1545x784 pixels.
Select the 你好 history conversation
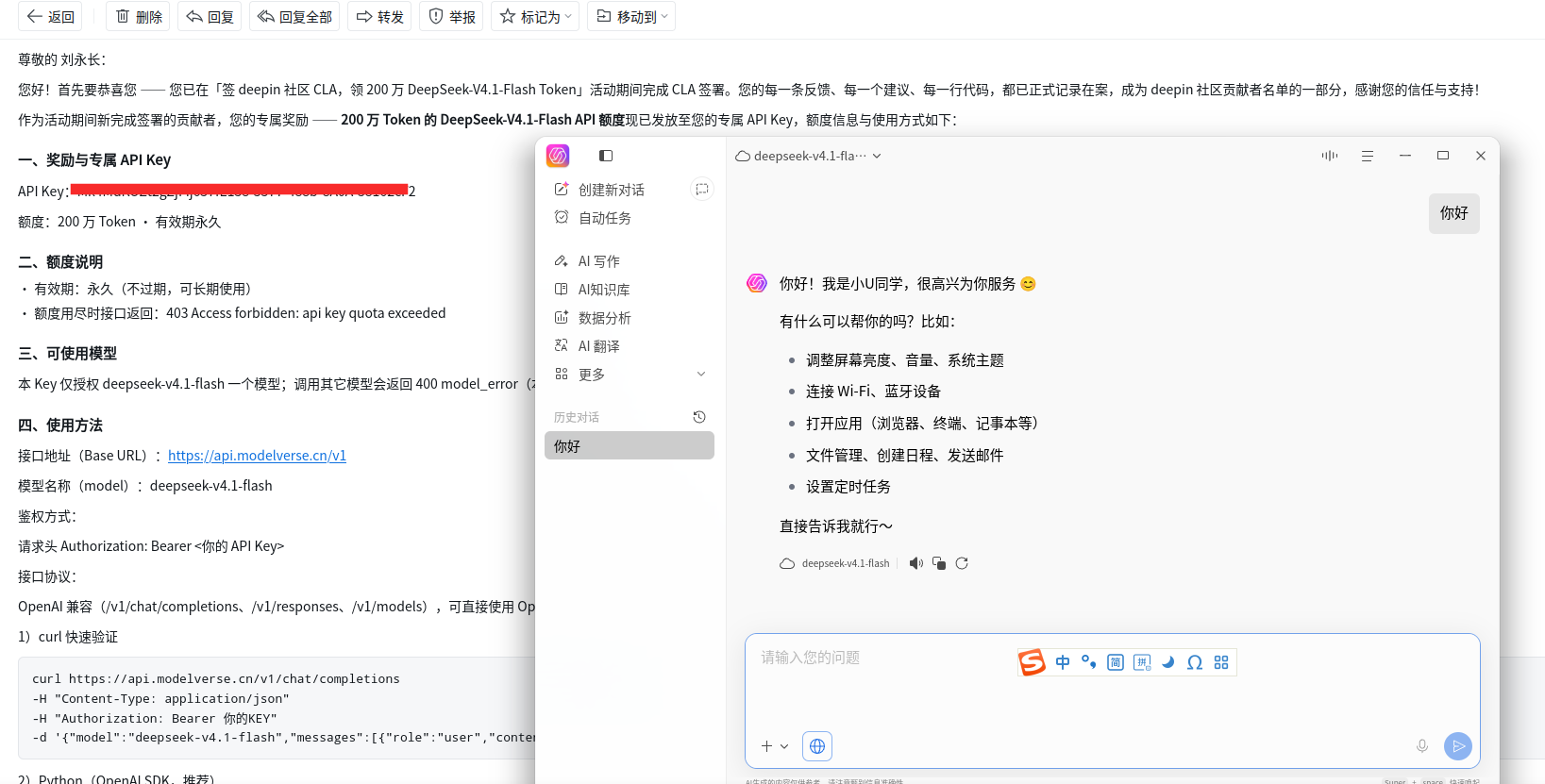tap(630, 445)
